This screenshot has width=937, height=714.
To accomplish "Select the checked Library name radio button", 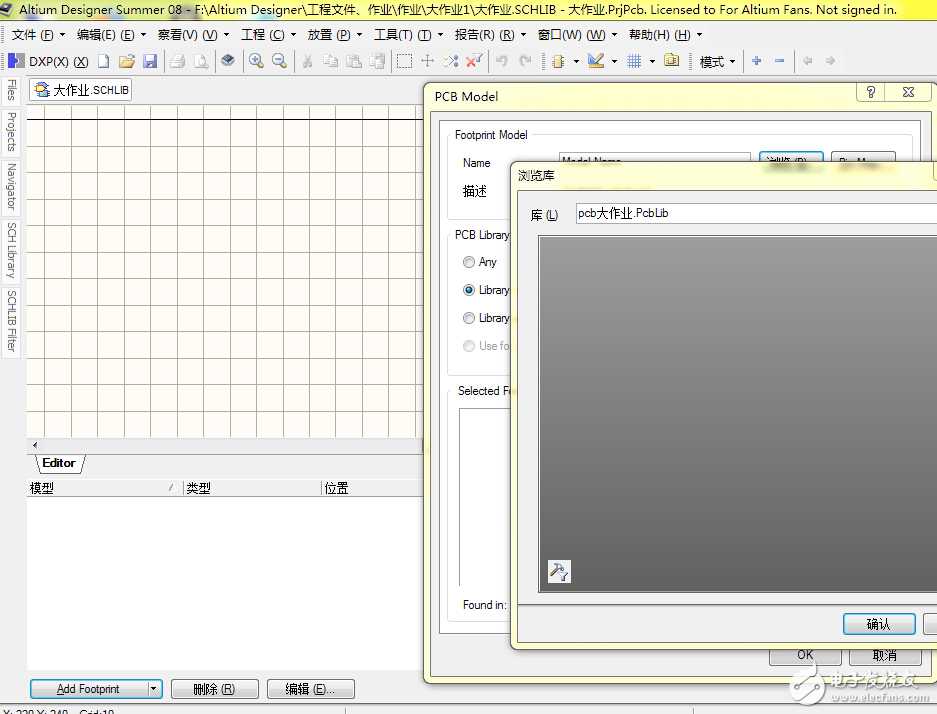I will (468, 290).
